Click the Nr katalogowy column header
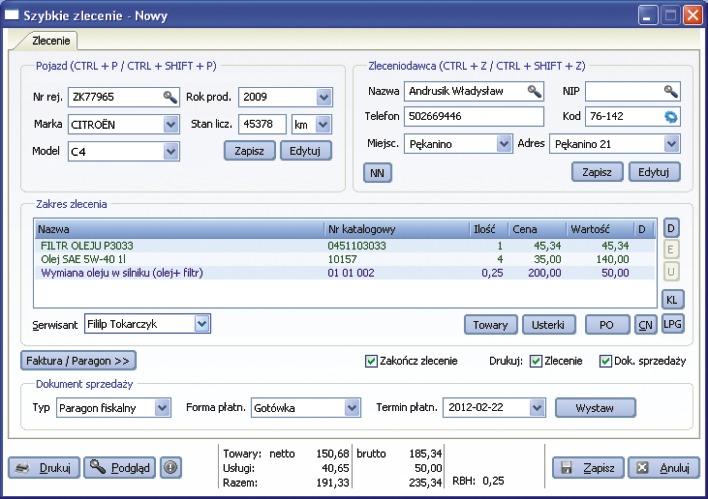 [397, 229]
